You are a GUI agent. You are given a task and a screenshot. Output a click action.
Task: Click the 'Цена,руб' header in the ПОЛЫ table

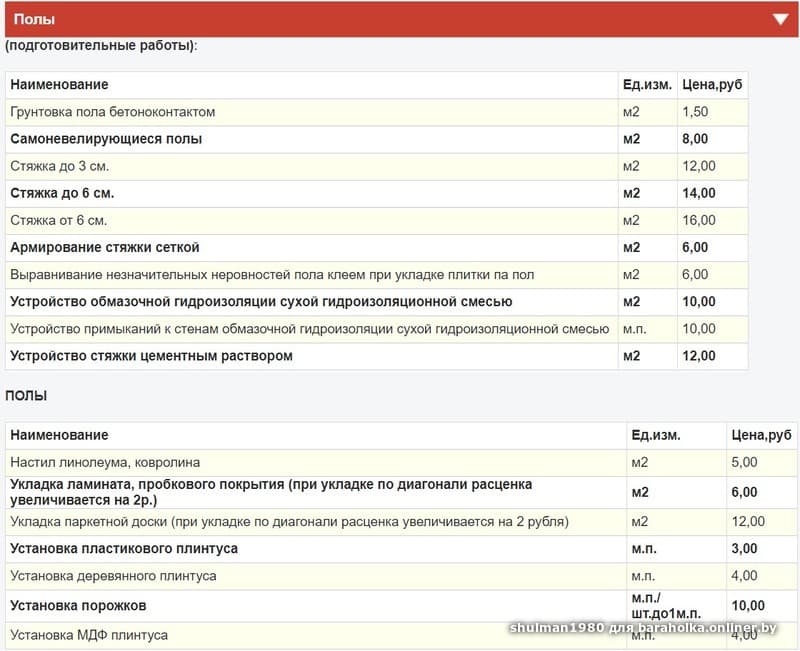(761, 435)
